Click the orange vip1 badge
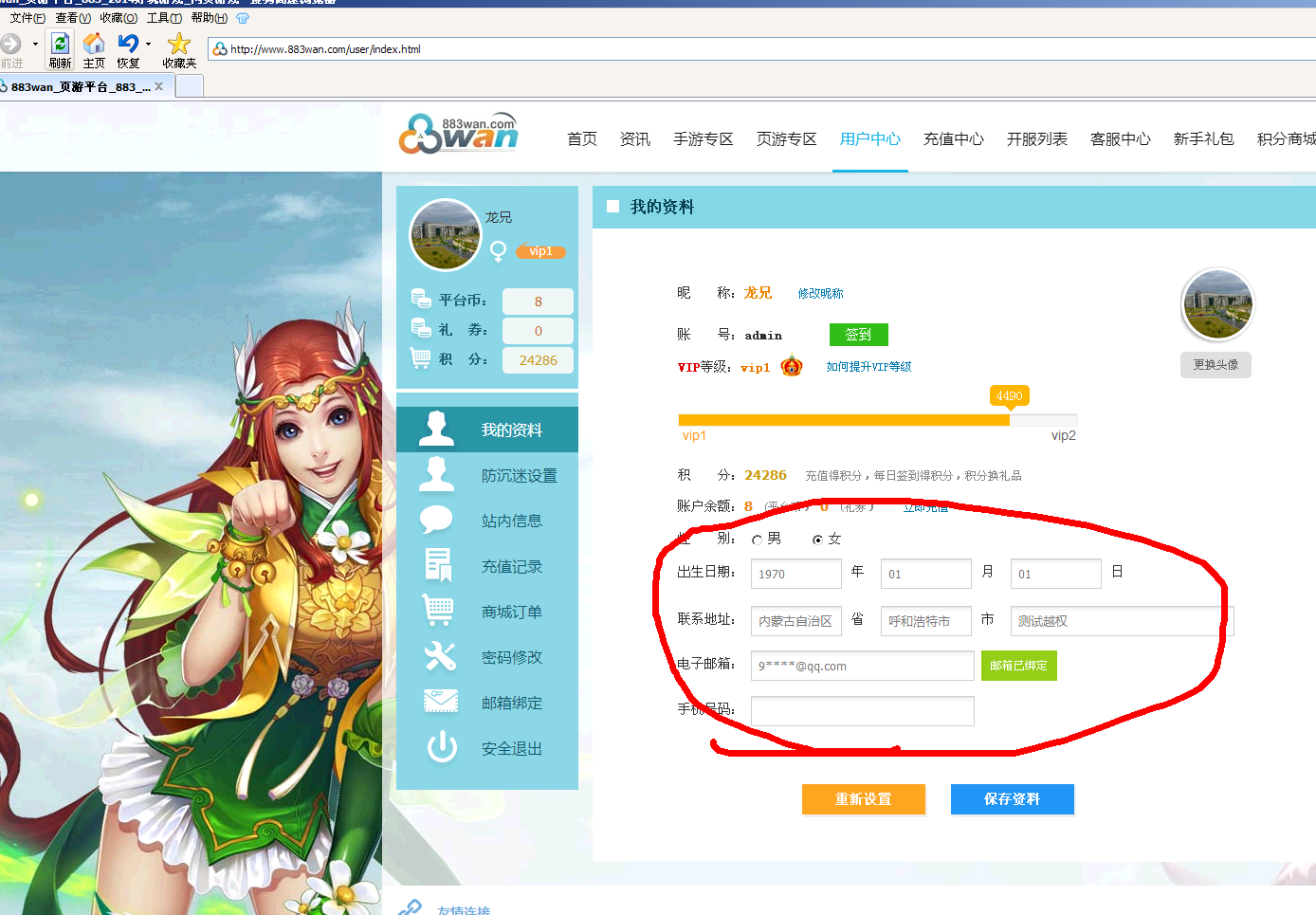The width and height of the screenshot is (1316, 915). [x=540, y=251]
